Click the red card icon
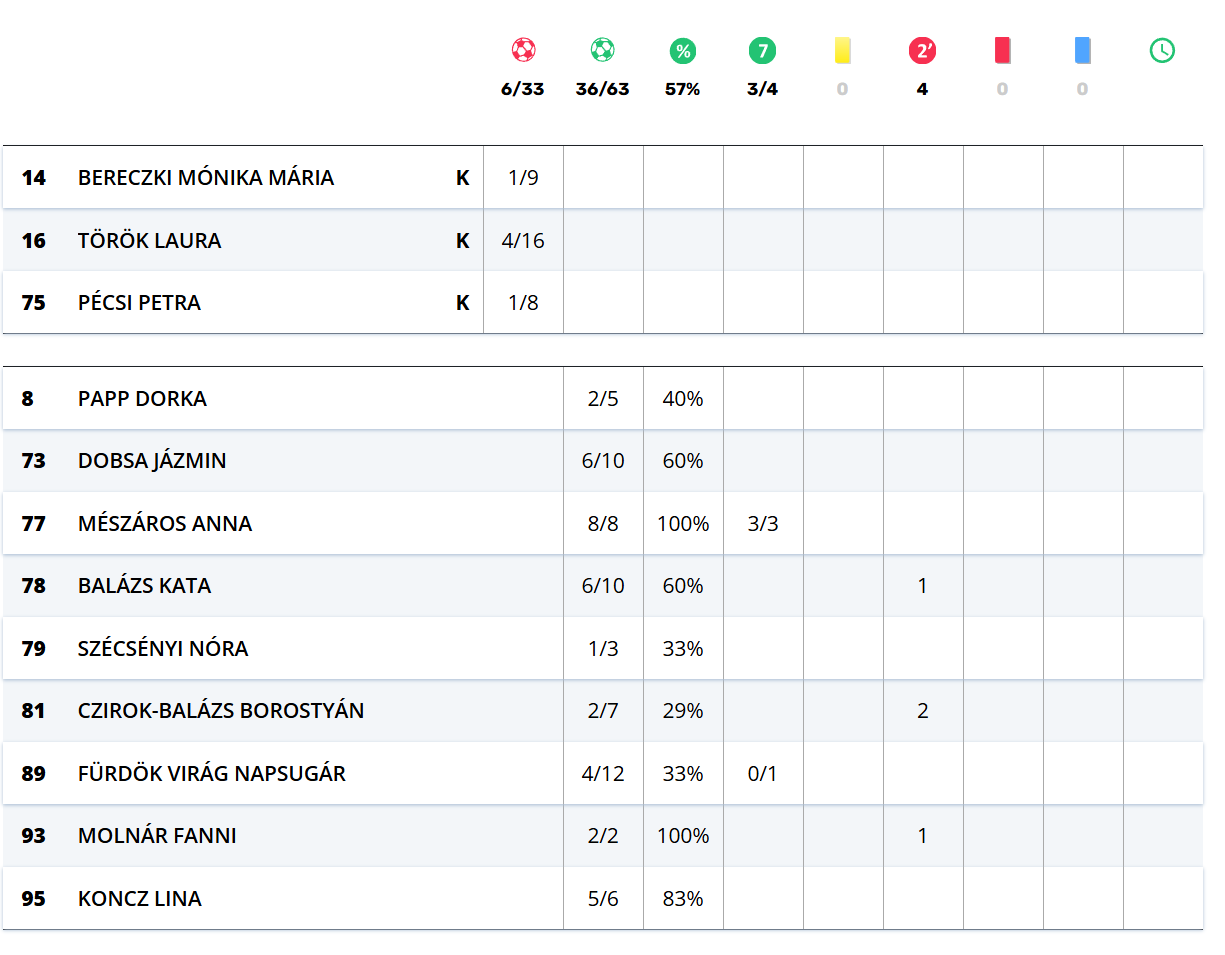 (1002, 50)
